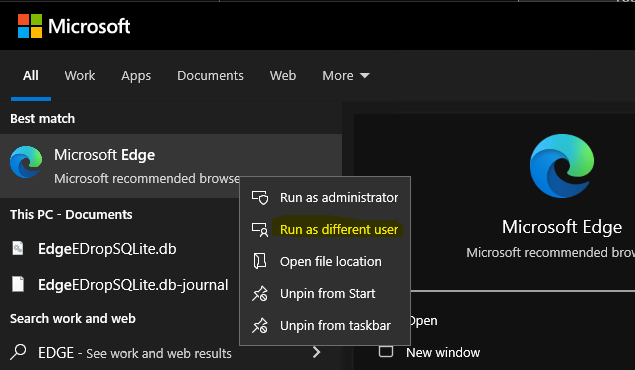Click the EdgeEDropSQLite.db file icon
Image resolution: width=635 pixels, height=370 pixels.
tap(17, 248)
